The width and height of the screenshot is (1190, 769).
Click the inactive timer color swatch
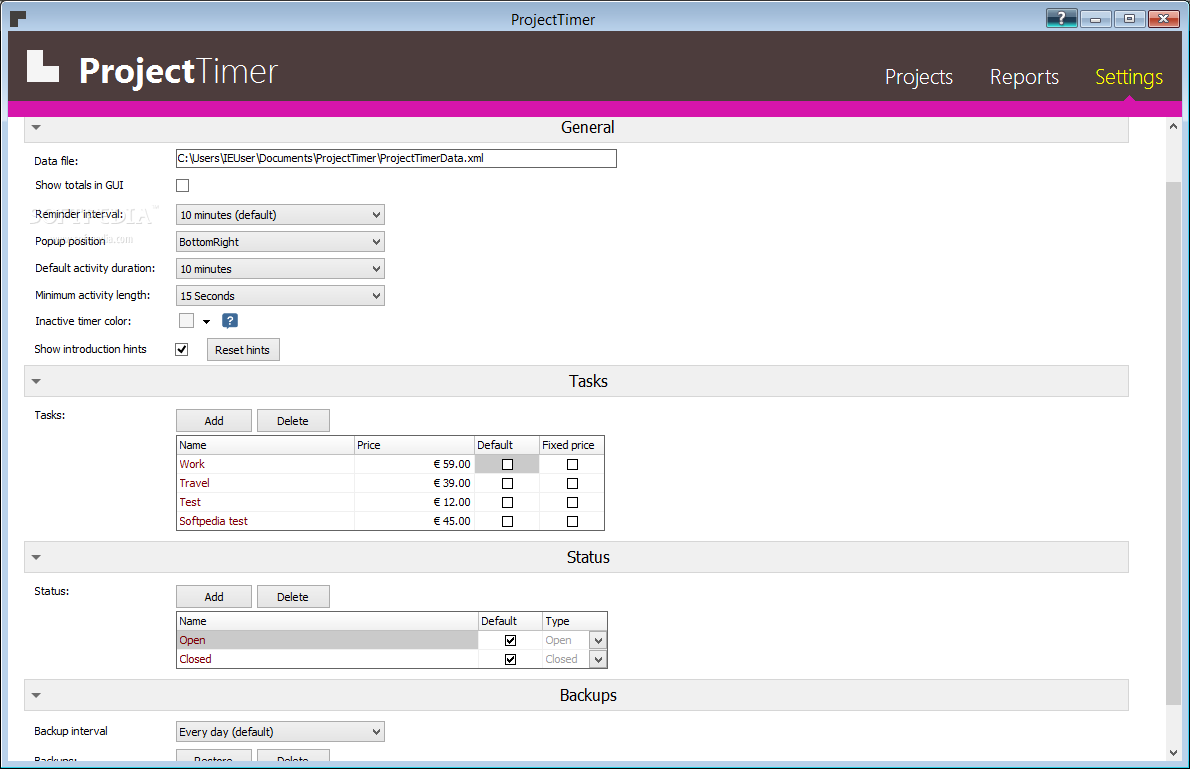coord(186,320)
